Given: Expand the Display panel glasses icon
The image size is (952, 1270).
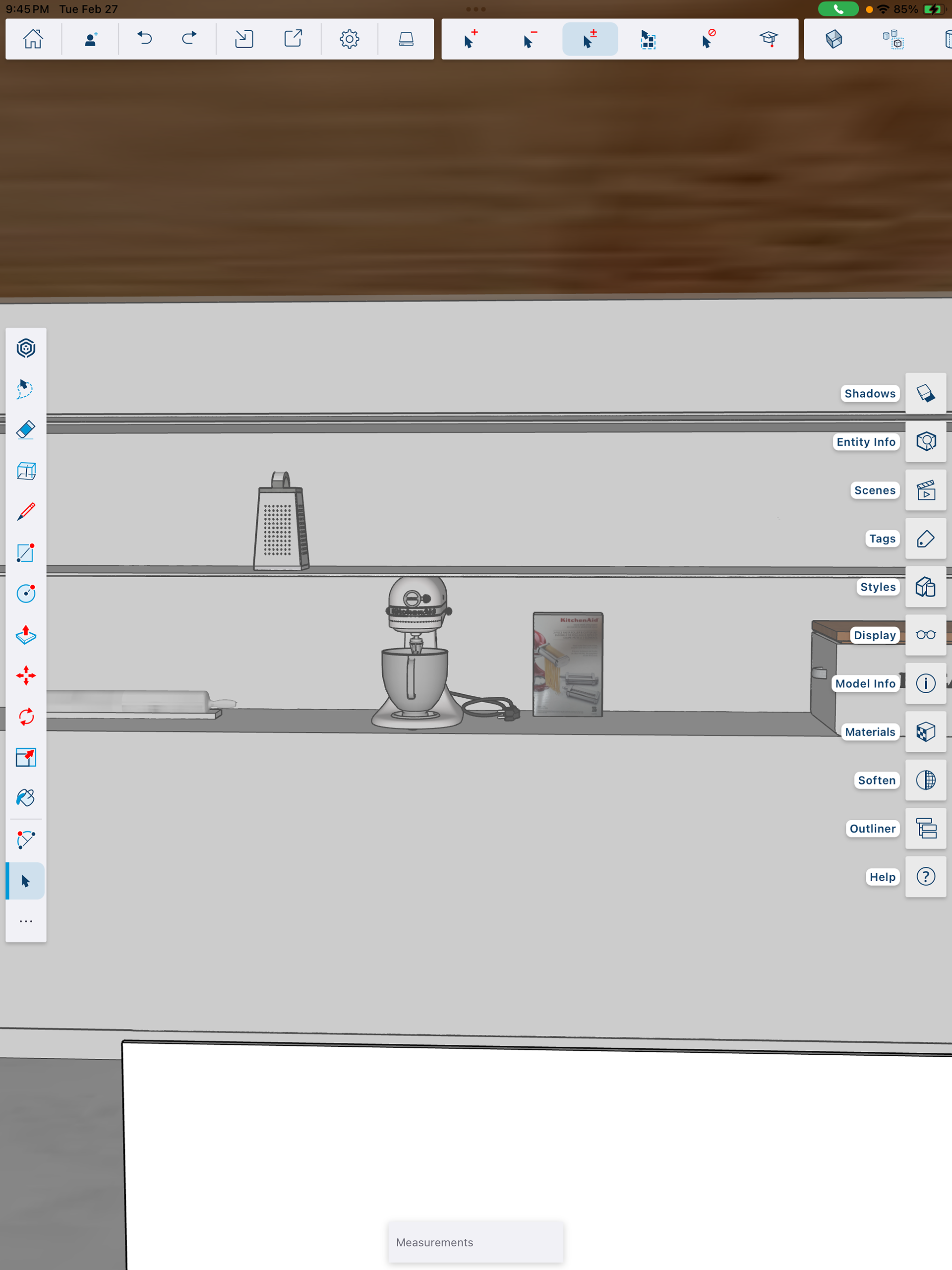Looking at the screenshot, I should pos(926,635).
